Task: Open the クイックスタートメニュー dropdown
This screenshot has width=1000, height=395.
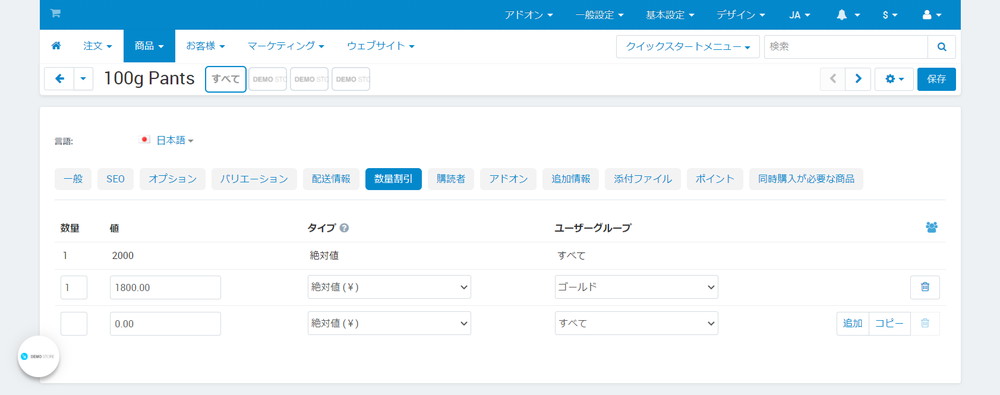Action: click(688, 47)
